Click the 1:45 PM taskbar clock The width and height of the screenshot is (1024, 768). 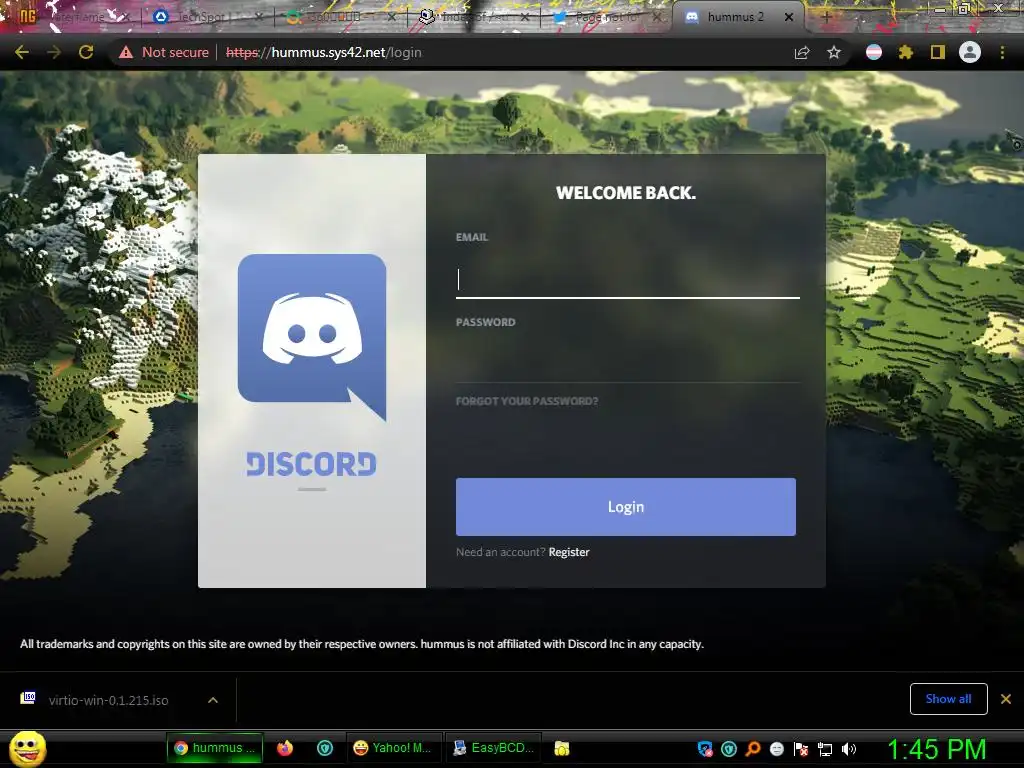tap(936, 749)
